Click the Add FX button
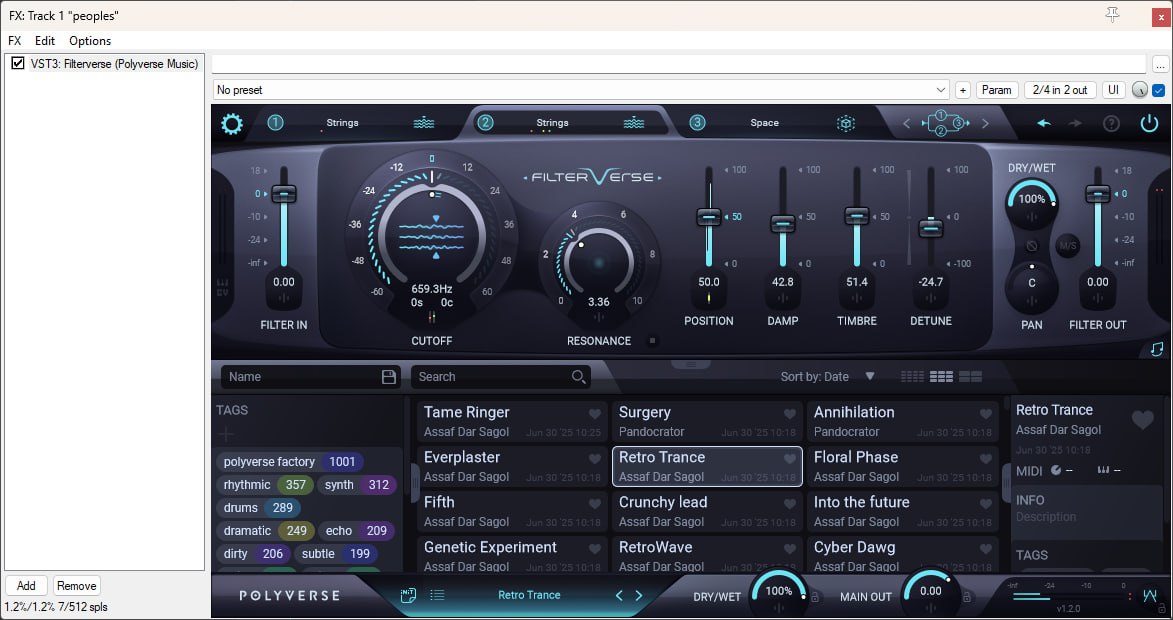This screenshot has height=620, width=1173. 26,586
